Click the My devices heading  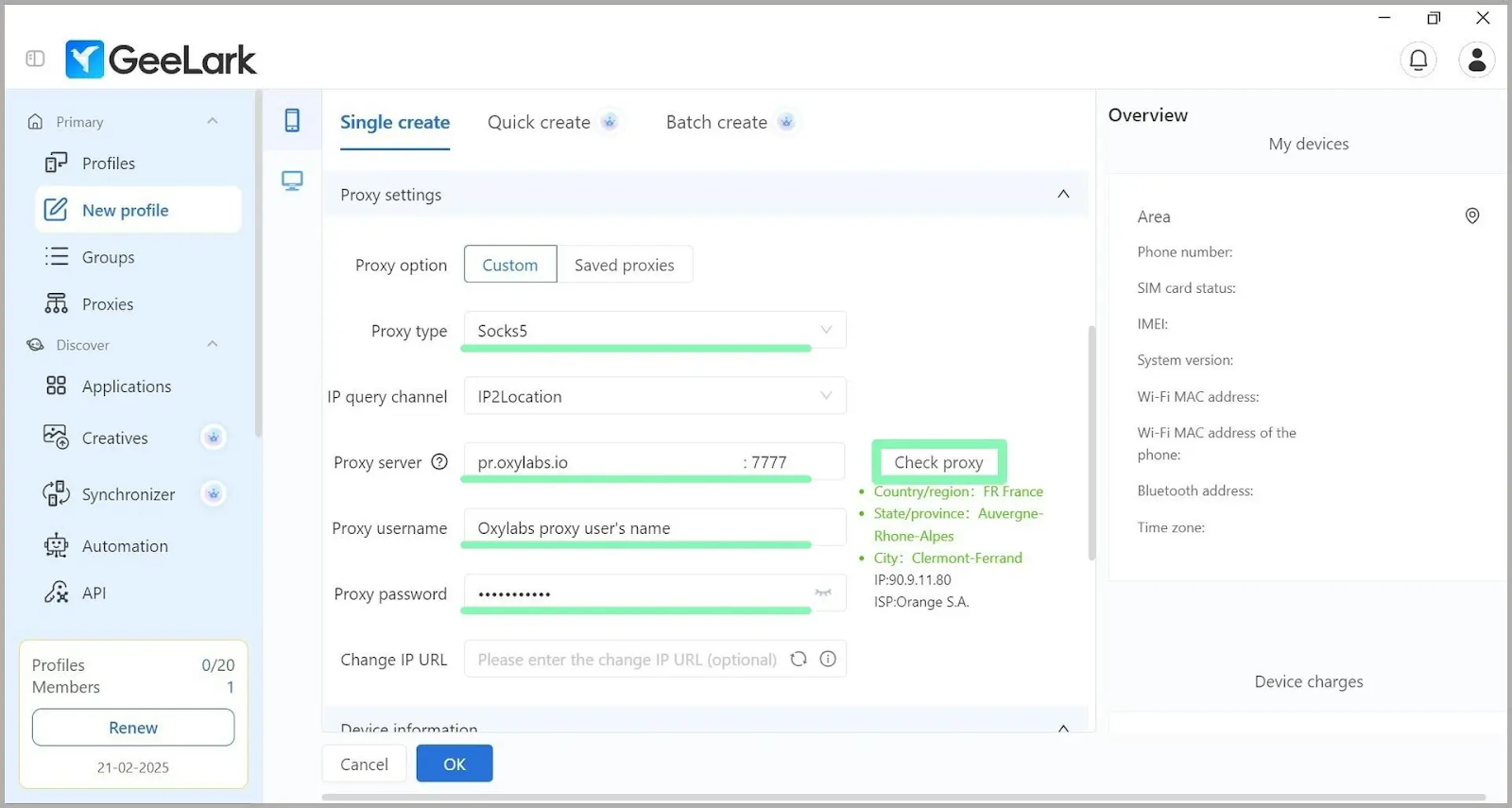[1309, 144]
